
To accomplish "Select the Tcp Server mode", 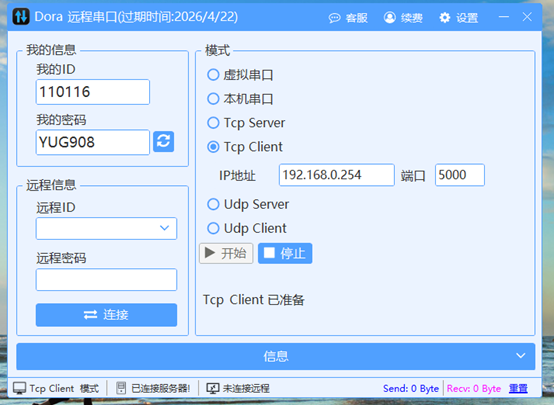I will pos(213,123).
